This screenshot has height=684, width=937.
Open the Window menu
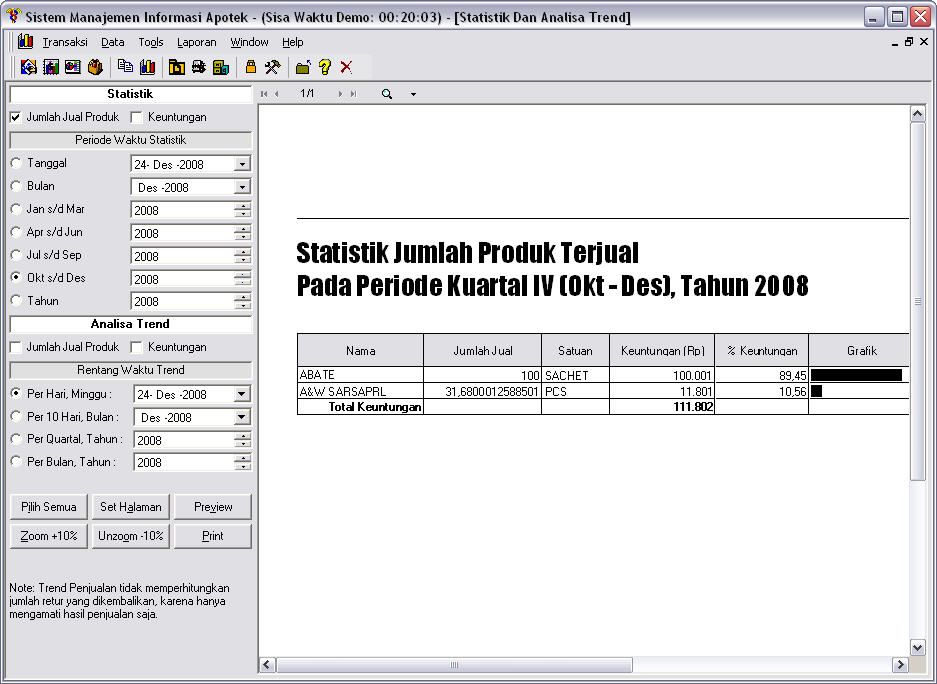point(249,42)
